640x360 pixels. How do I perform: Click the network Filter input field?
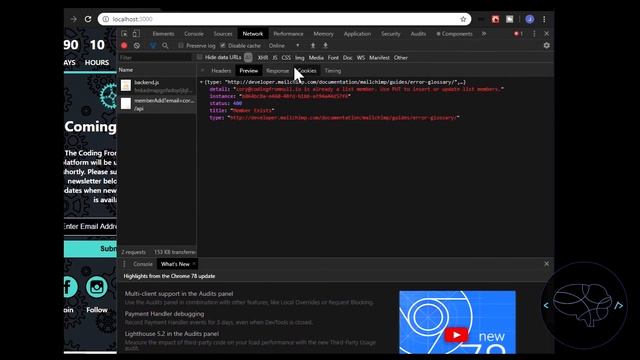coord(155,58)
